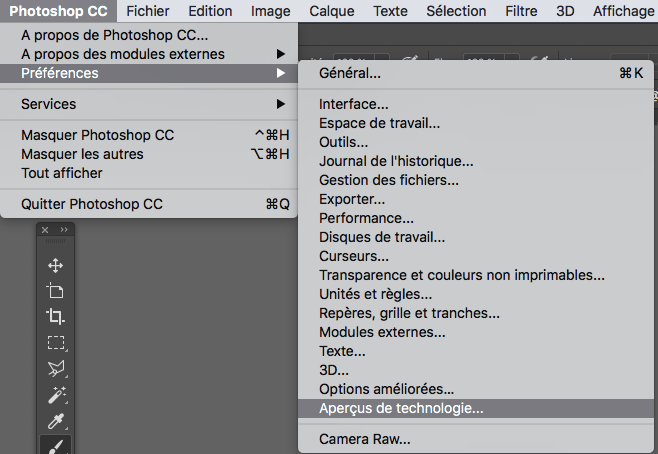Open Repères, grille et tranches...
658x454 pixels.
(476, 313)
